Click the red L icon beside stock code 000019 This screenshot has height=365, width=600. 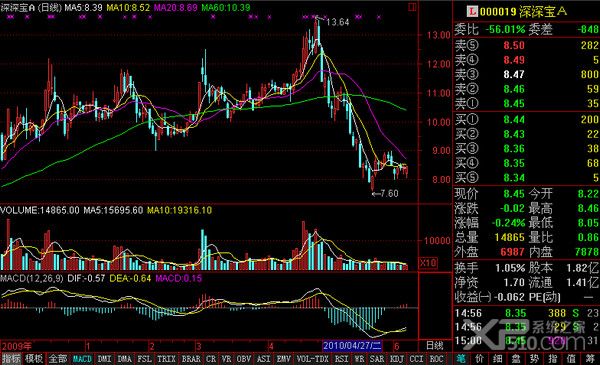point(472,12)
